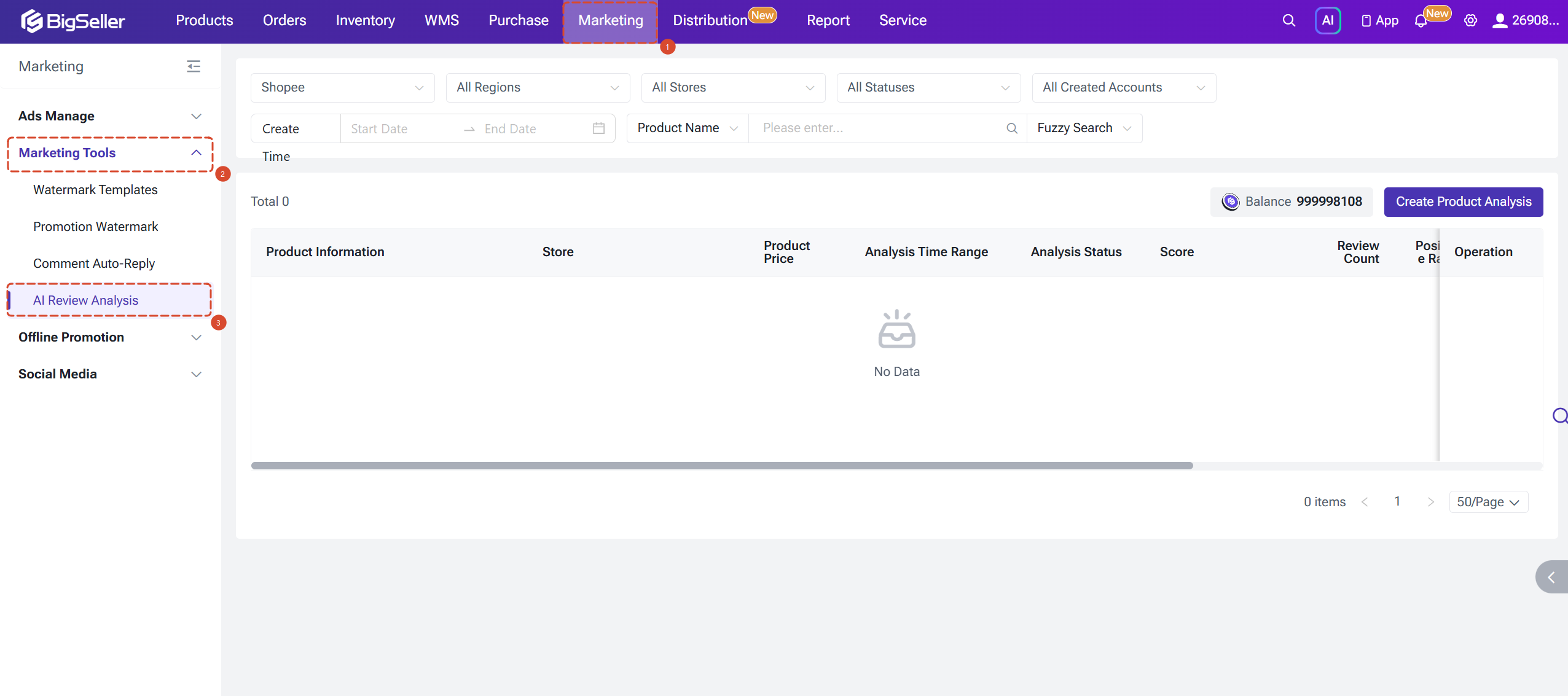
Task: Open the notifications bell
Action: click(1421, 21)
